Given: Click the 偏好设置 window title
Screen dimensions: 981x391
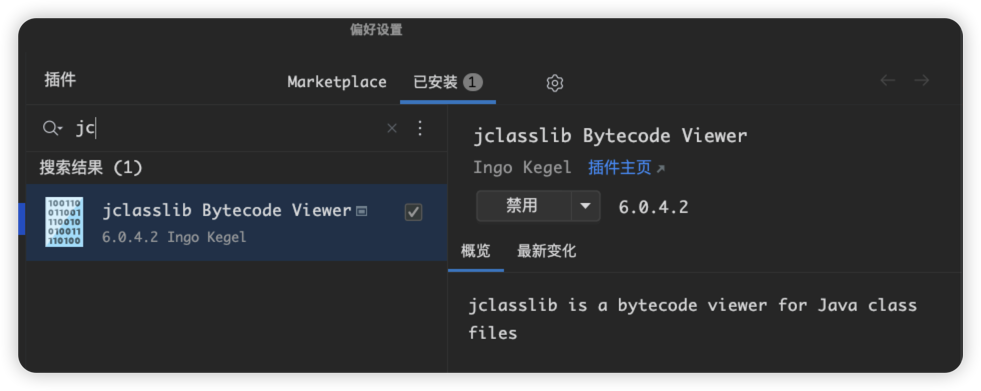Looking at the screenshot, I should [x=376, y=29].
